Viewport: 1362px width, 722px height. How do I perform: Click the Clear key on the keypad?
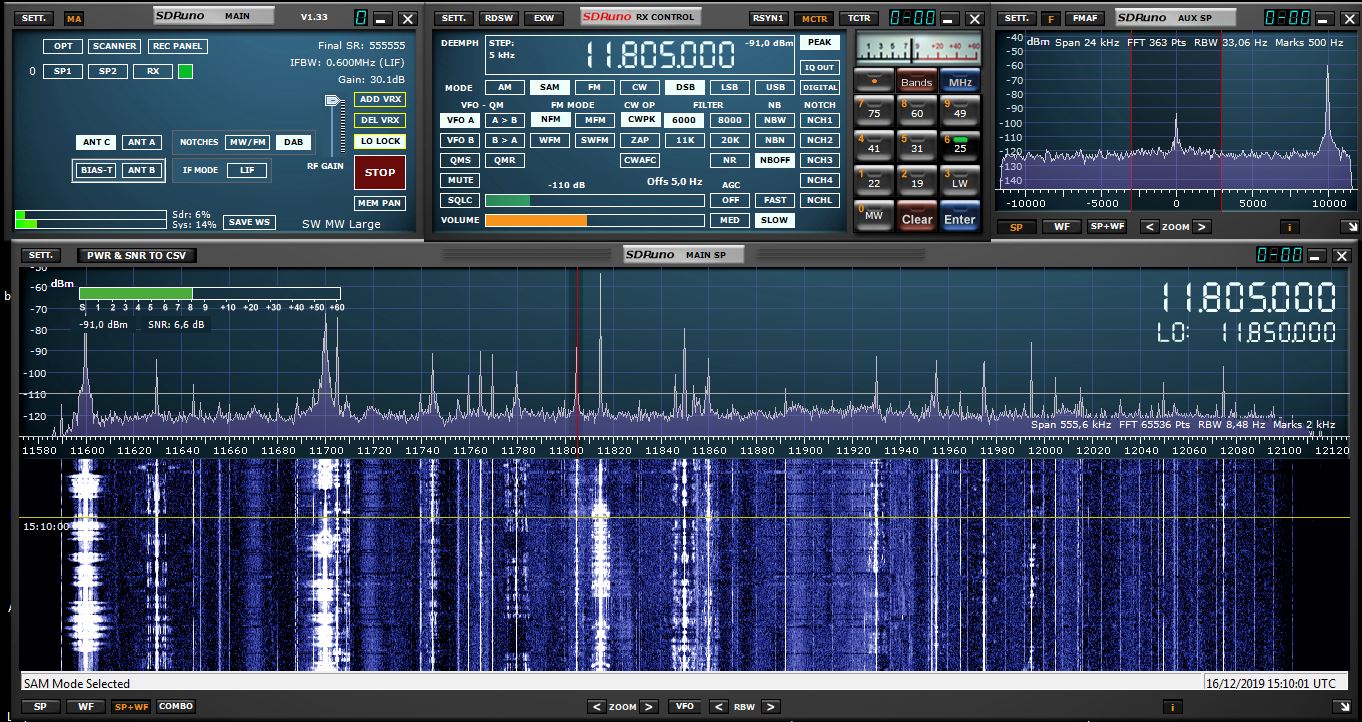[x=917, y=217]
